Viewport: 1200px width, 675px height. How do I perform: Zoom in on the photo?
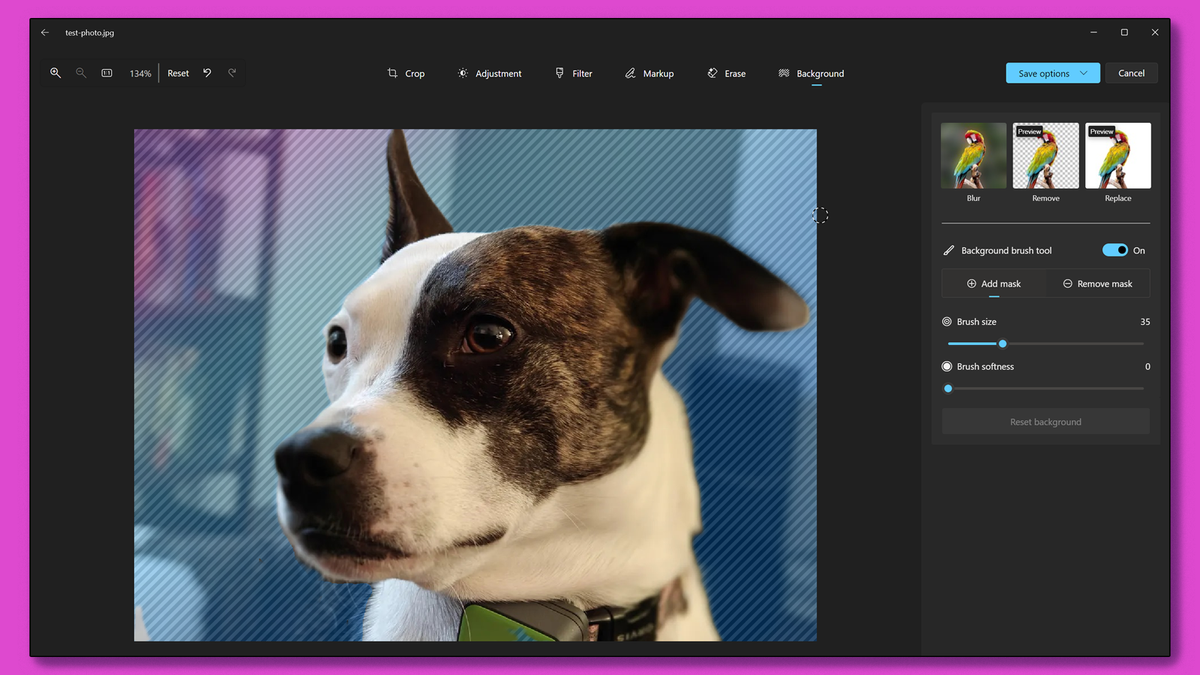[x=55, y=72]
